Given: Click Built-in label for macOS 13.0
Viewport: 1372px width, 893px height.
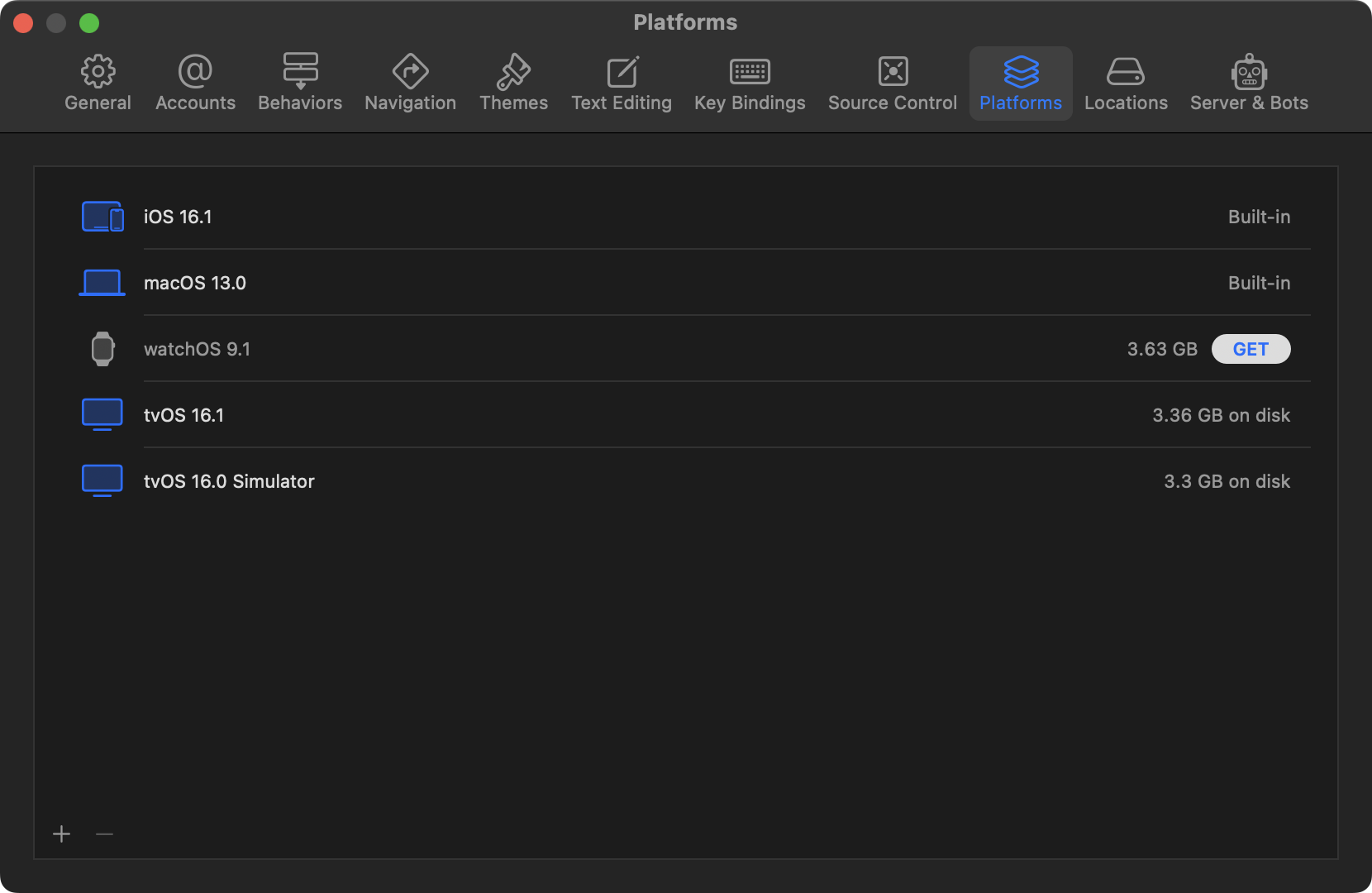Looking at the screenshot, I should 1259,283.
